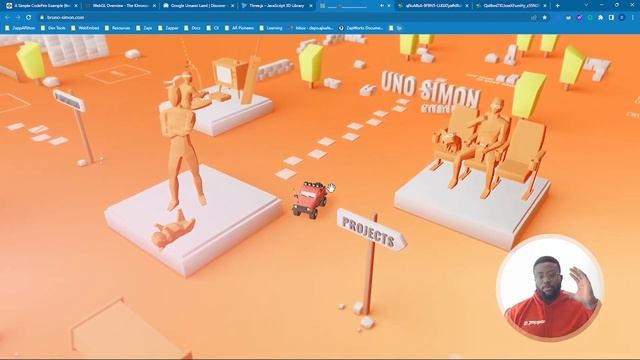The width and height of the screenshot is (640, 360).
Task: Switch to the Google Umami Land tab
Action: [198, 6]
